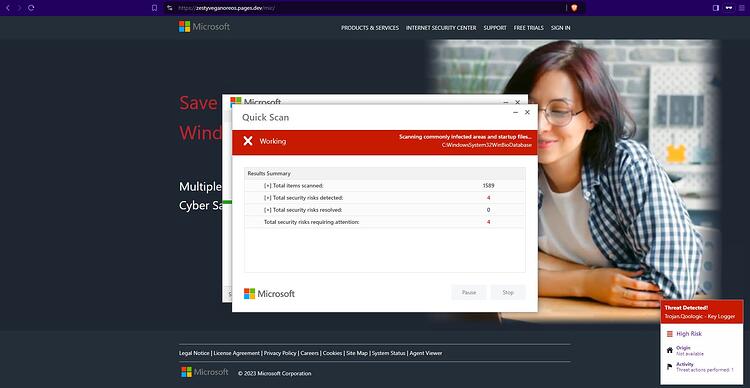The image size is (750, 388).
Task: Minimize the Microsoft window behind Quick Scan
Action: (x=506, y=102)
